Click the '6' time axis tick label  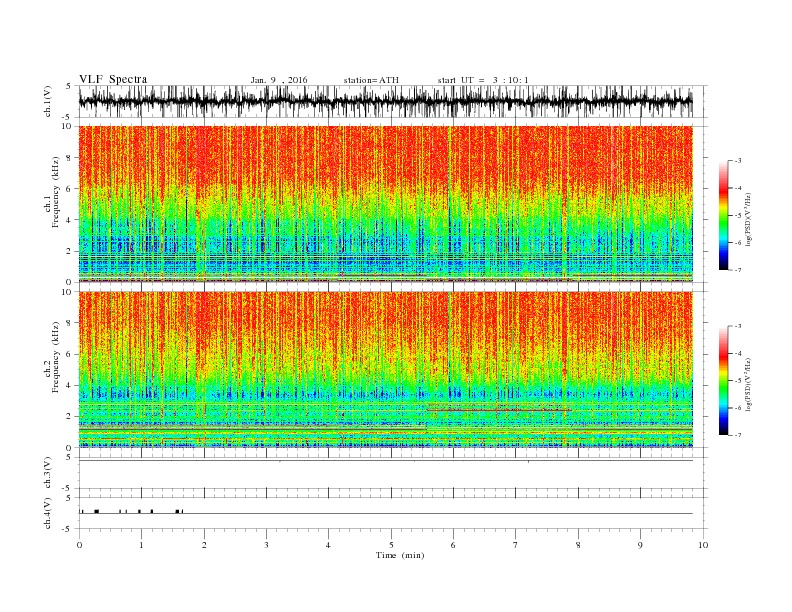(453, 545)
